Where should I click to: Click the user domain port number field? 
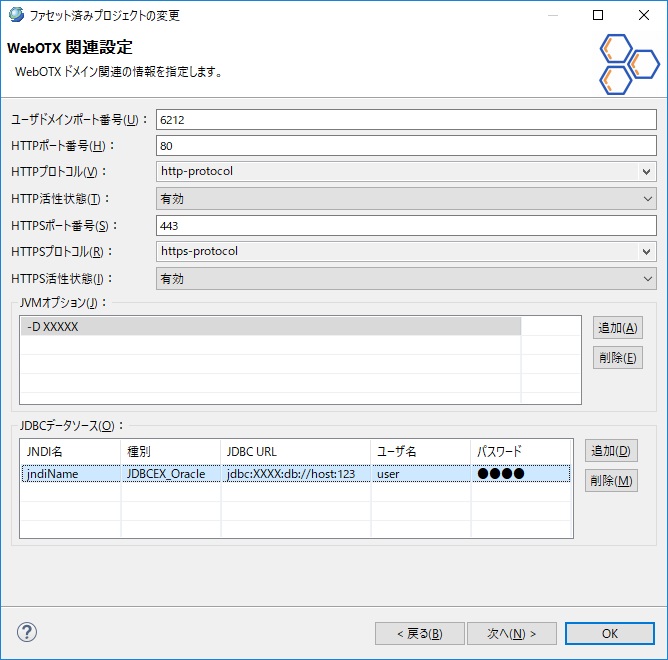tap(406, 119)
